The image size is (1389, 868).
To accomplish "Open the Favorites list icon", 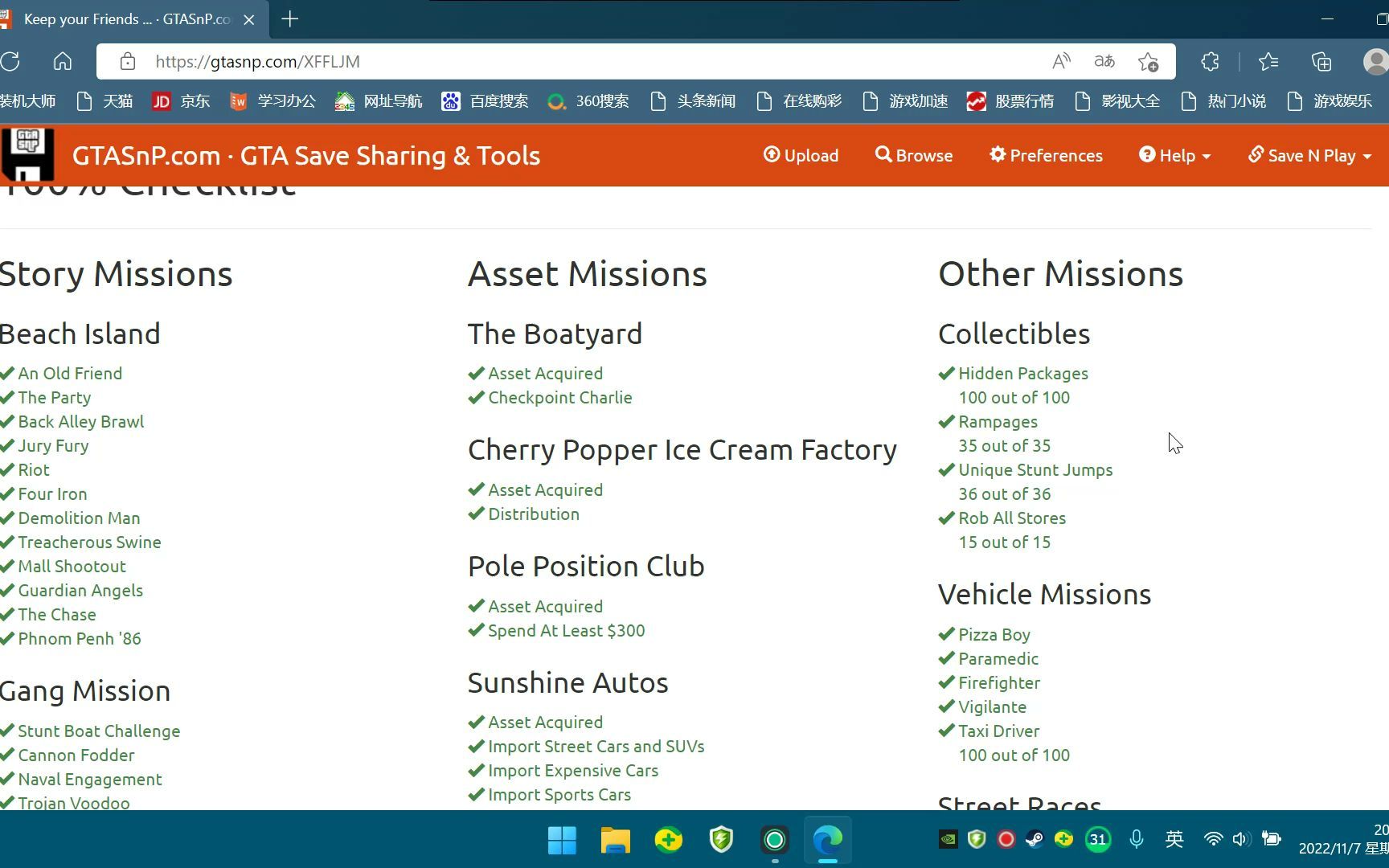I will 1268,61.
